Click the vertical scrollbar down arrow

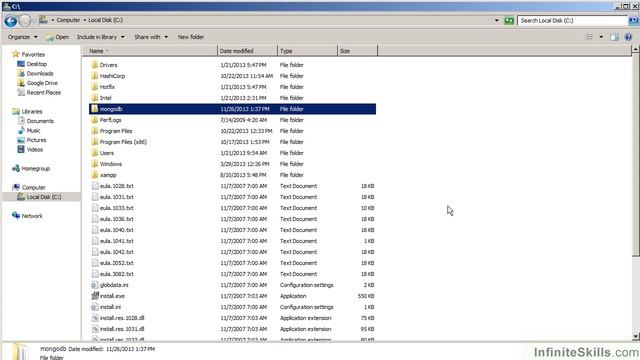(x=636, y=336)
